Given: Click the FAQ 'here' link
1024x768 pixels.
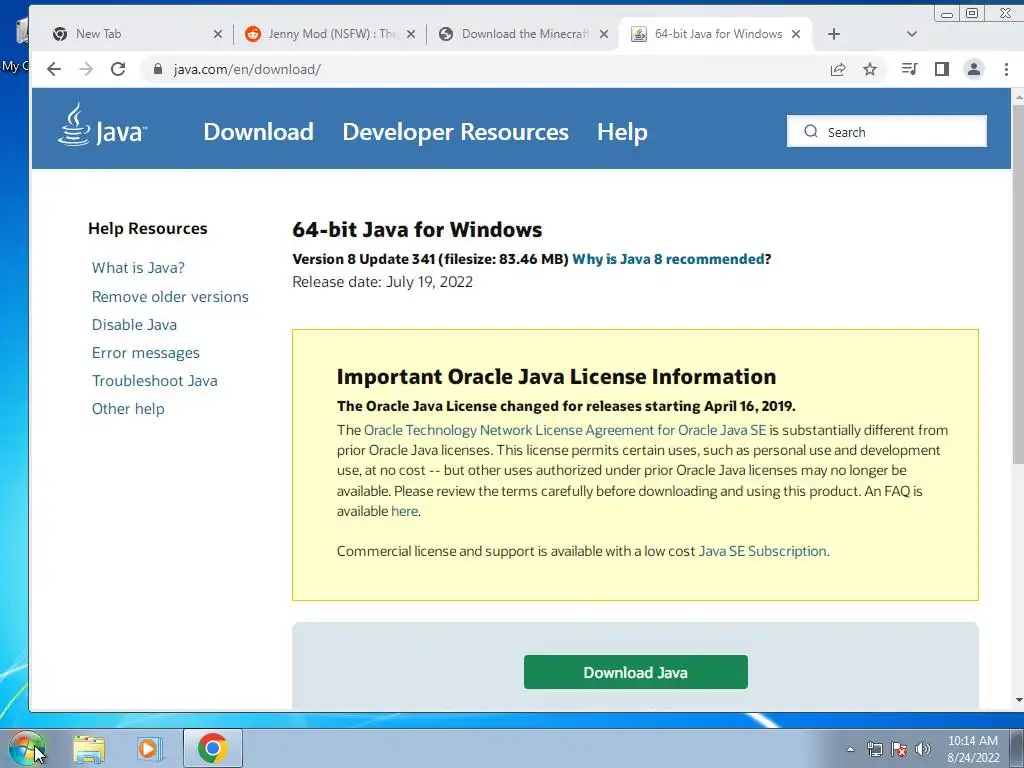Looking at the screenshot, I should (x=404, y=511).
